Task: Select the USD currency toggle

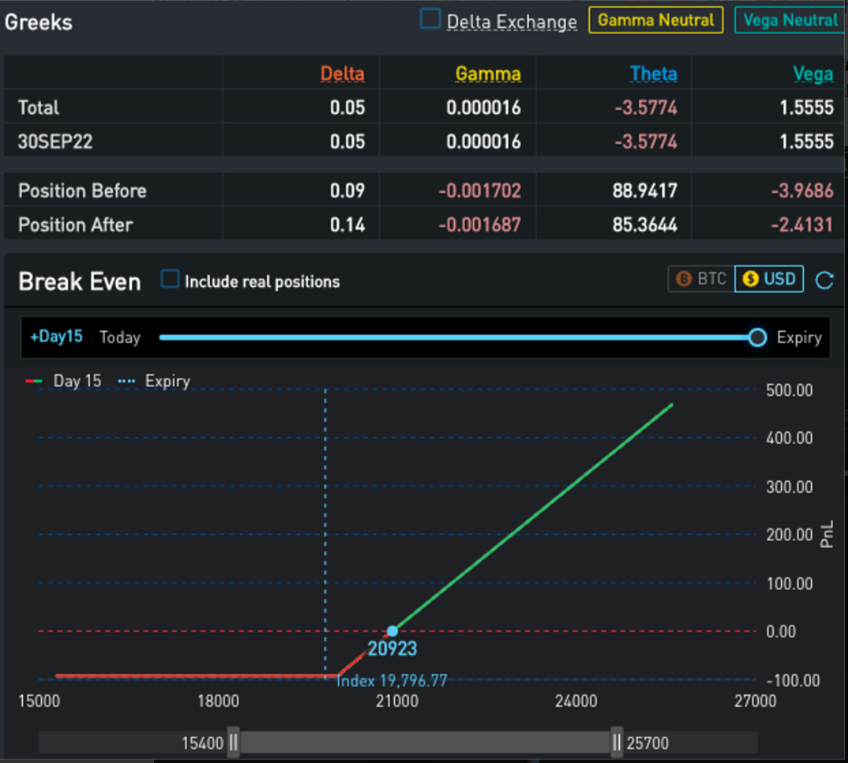Action: (769, 279)
